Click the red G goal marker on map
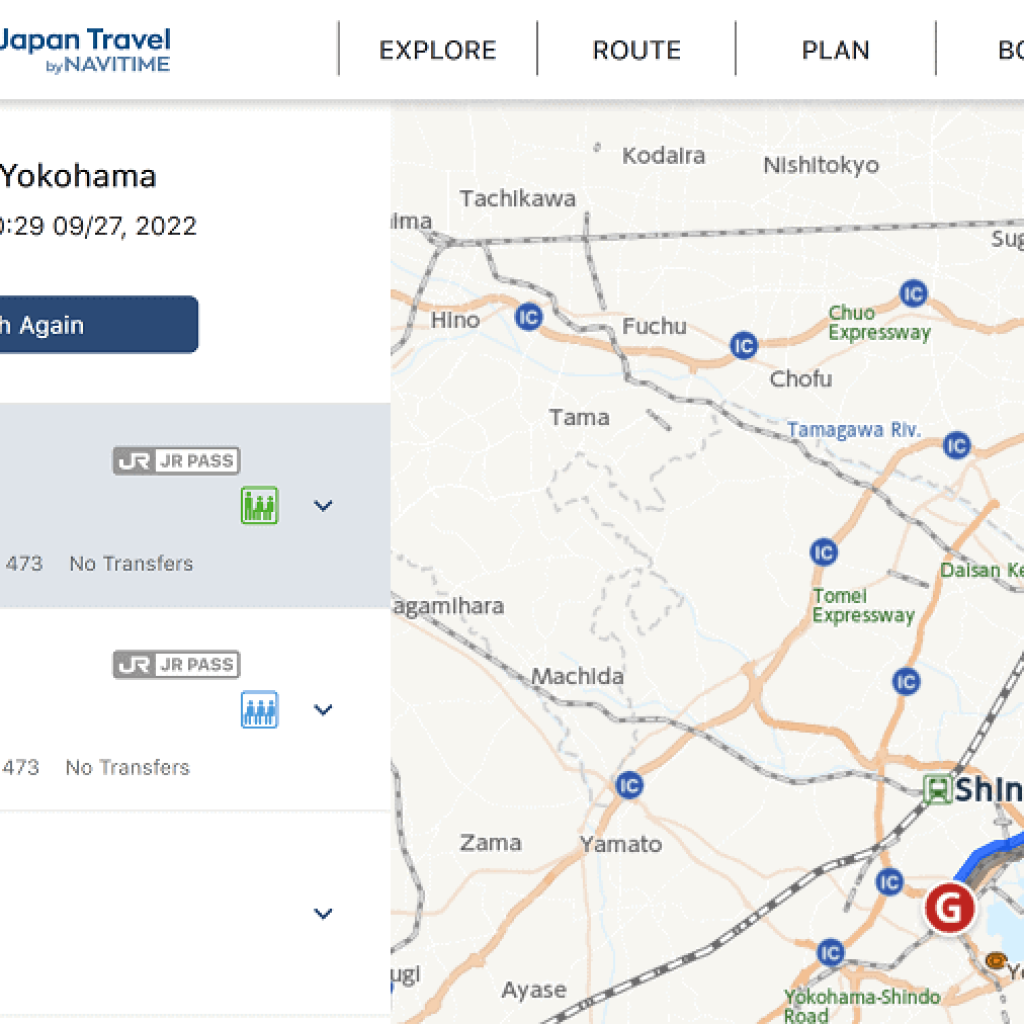The width and height of the screenshot is (1024, 1024). point(948,908)
